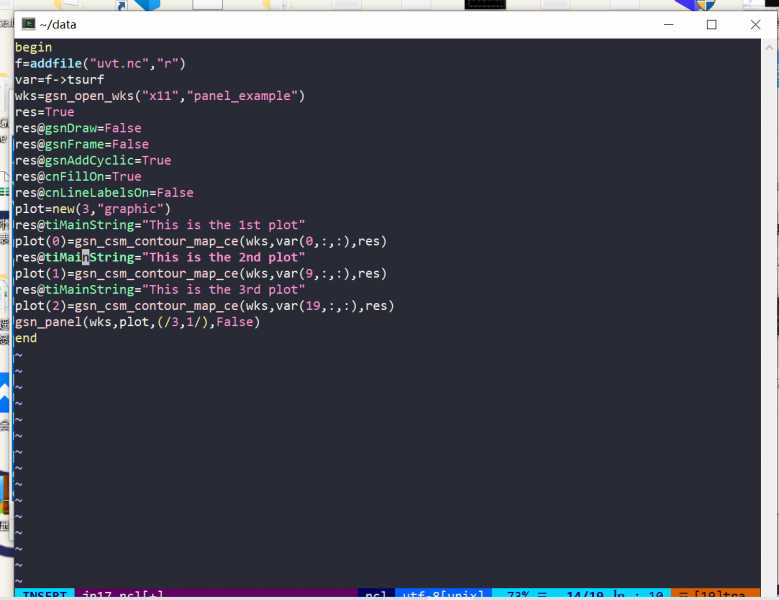This screenshot has height=600, width=779.
Task: Maximize the ~/data terminal window
Action: tap(711, 24)
